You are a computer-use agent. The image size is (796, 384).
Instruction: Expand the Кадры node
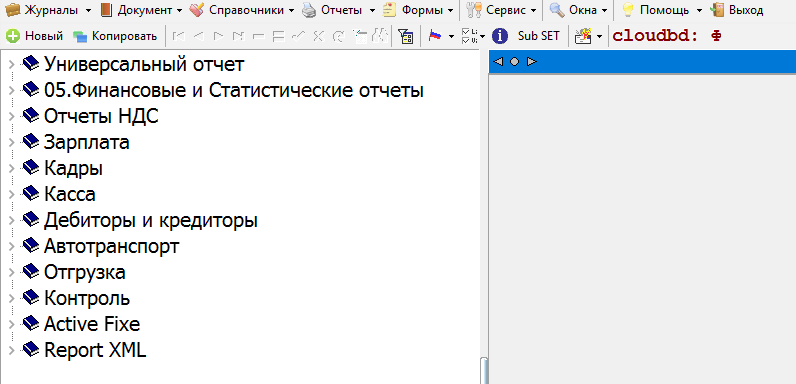pyautogui.click(x=12, y=168)
